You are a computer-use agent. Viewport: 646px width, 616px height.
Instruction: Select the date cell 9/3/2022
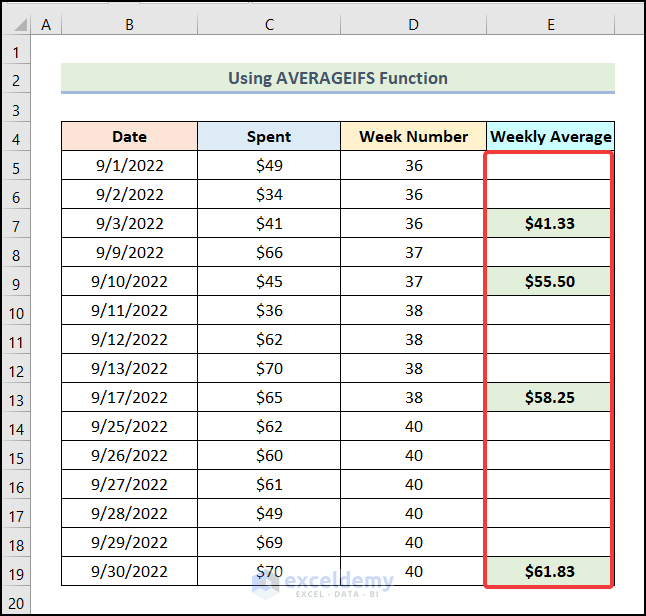129,223
